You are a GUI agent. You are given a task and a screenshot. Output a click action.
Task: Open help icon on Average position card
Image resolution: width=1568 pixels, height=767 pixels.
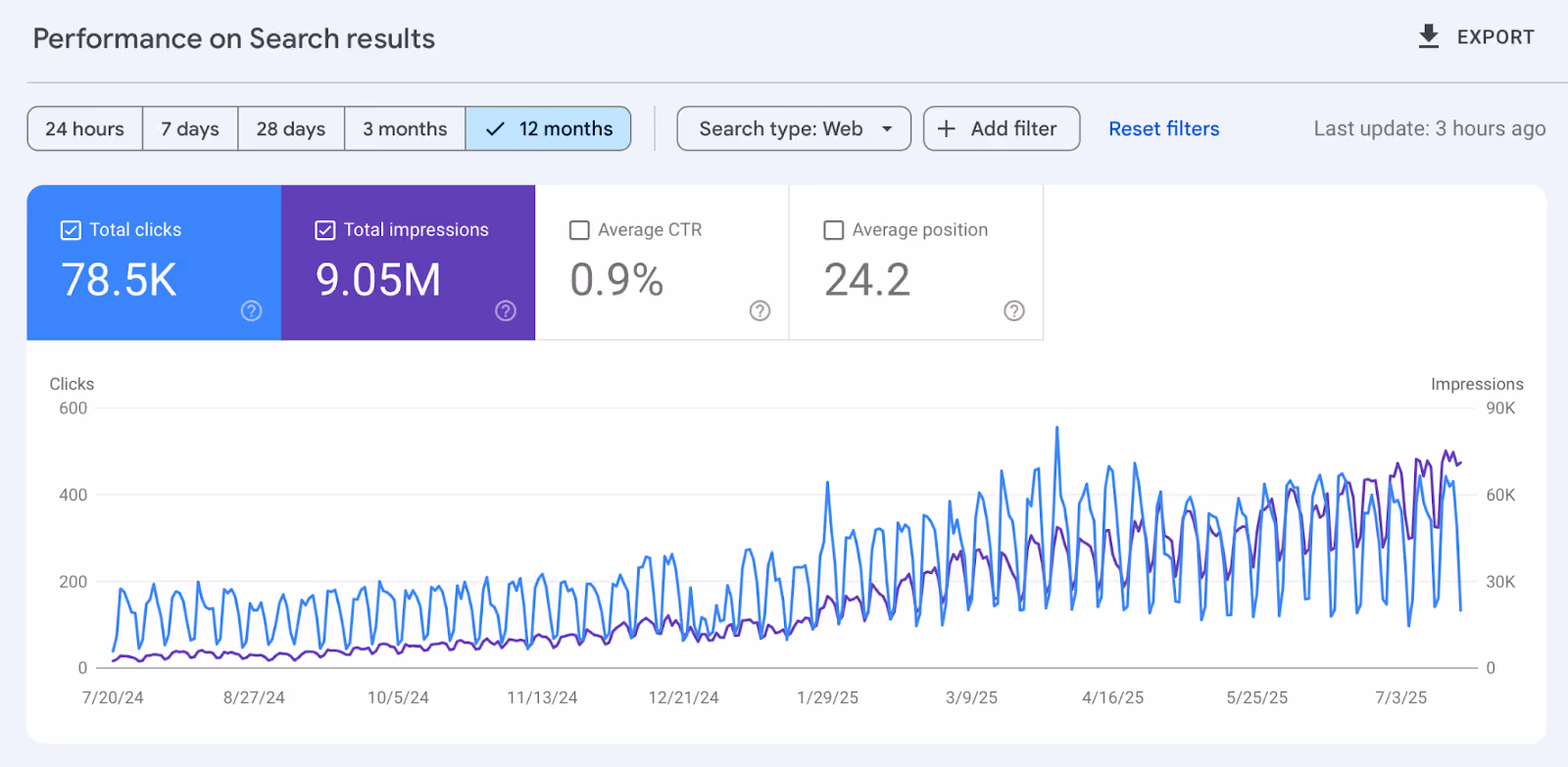click(x=1014, y=311)
